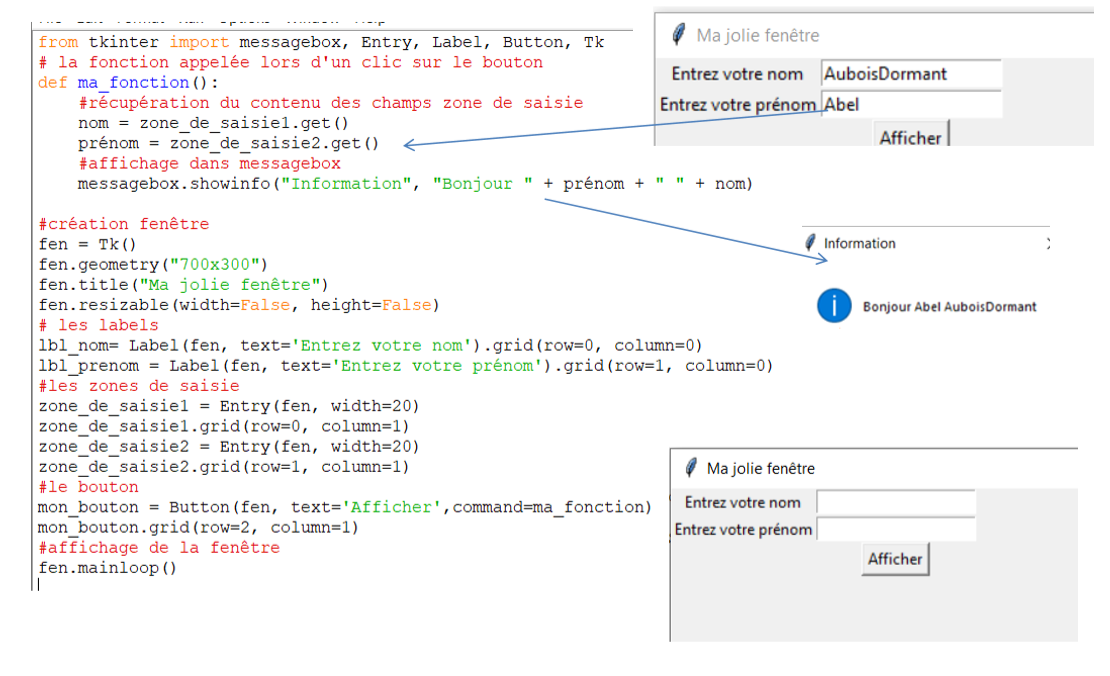This screenshot has height=676, width=1110.
Task: Click the "def ma_fonction():" line in the editor
Action: point(128,82)
